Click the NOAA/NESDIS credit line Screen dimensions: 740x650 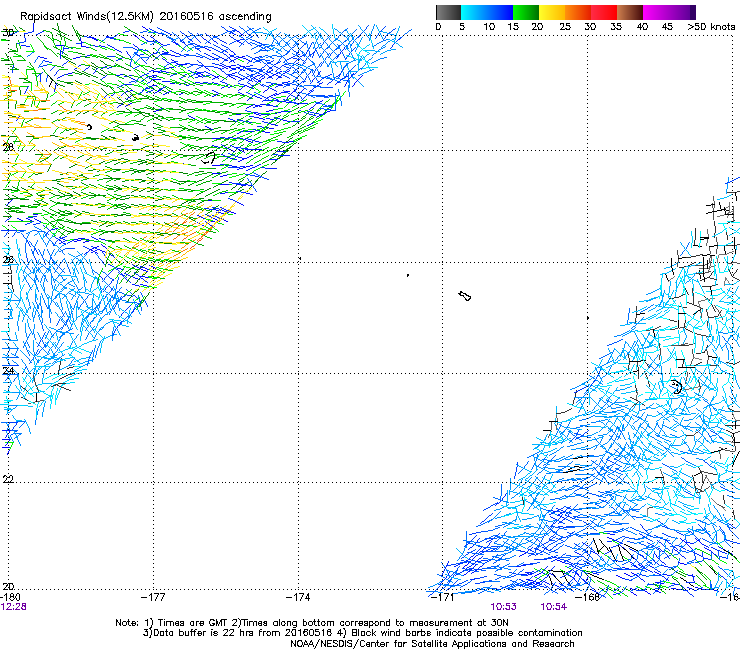(x=432, y=644)
